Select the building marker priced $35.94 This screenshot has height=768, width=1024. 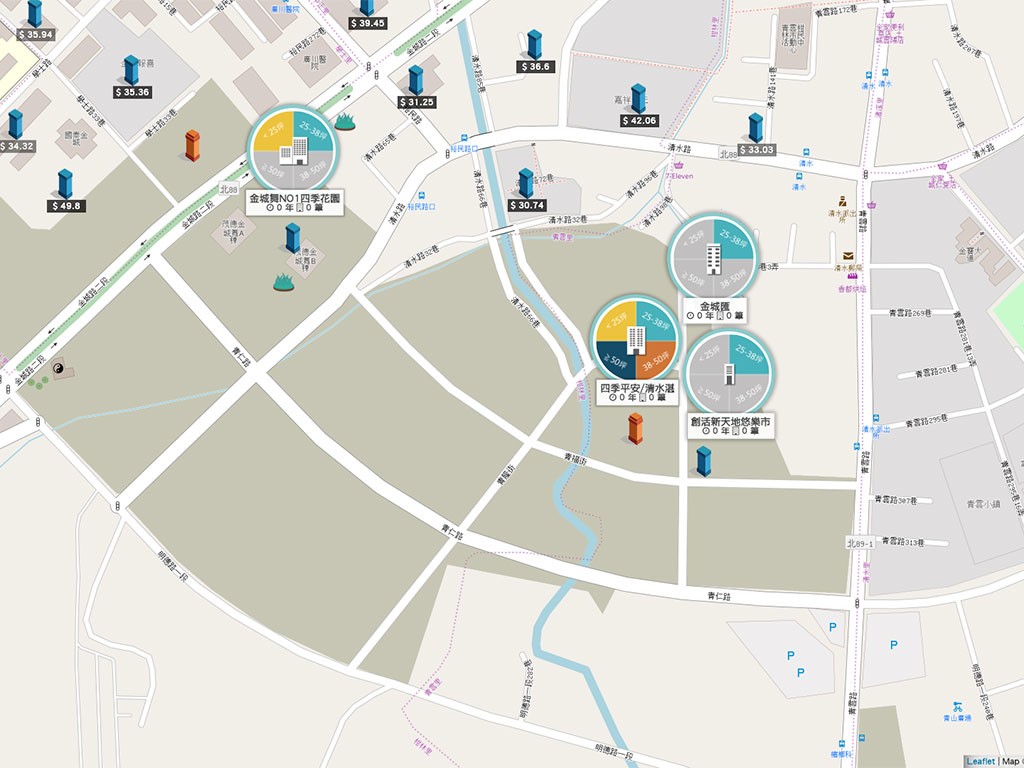pos(34,13)
